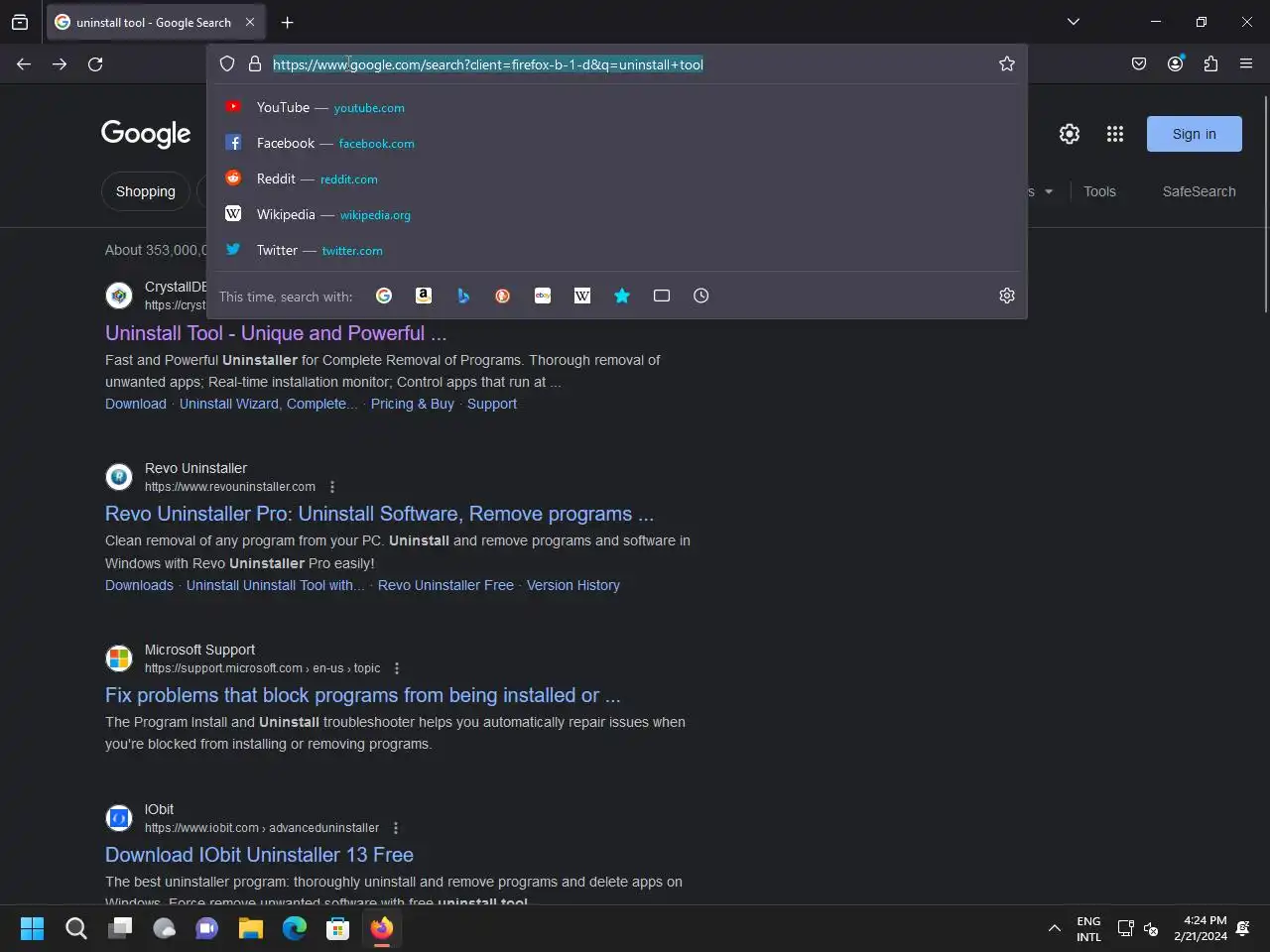
Task: Open search settings gear in dropdown
Action: click(x=1007, y=296)
